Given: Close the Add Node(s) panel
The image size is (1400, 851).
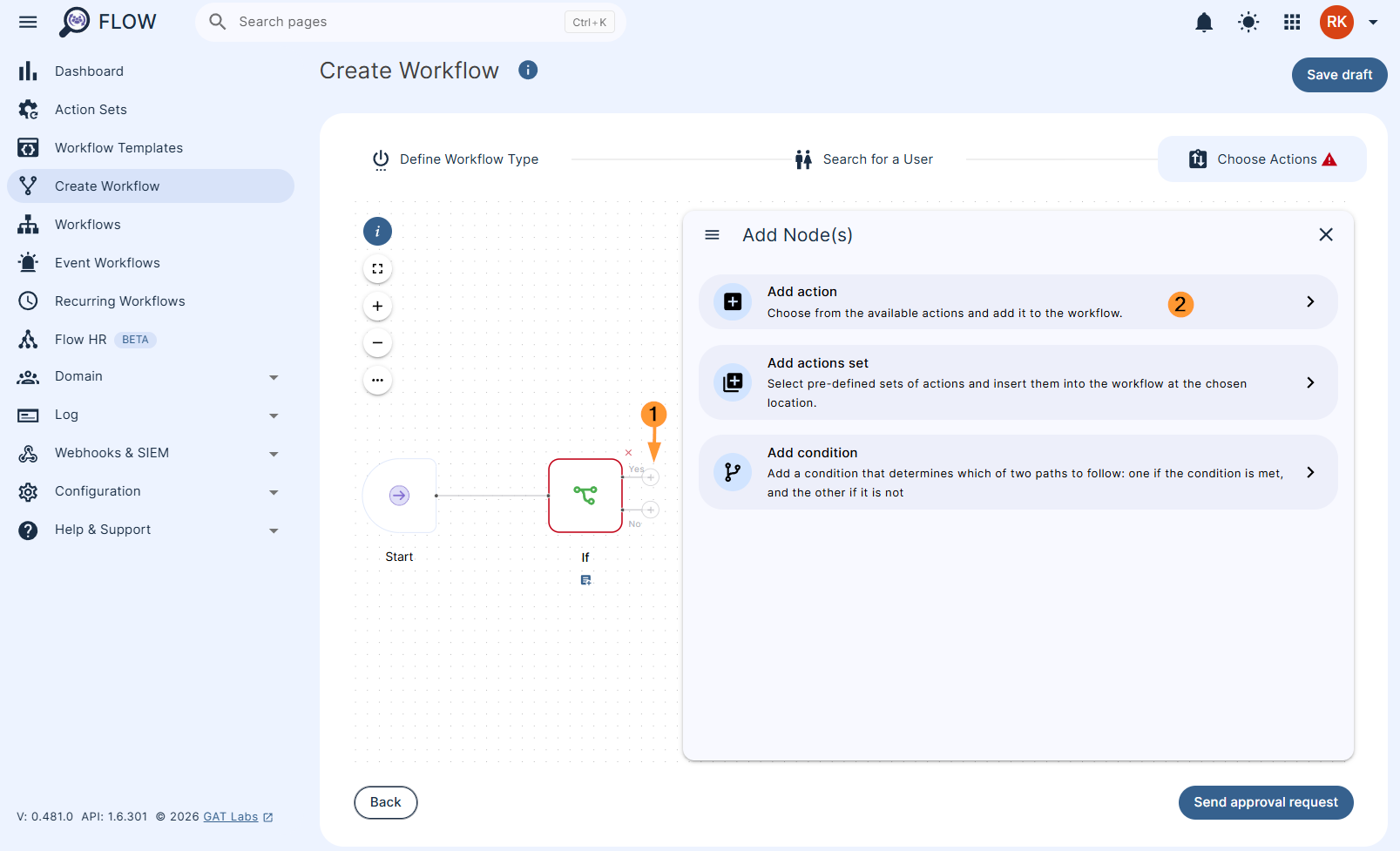Looking at the screenshot, I should pyautogui.click(x=1326, y=234).
